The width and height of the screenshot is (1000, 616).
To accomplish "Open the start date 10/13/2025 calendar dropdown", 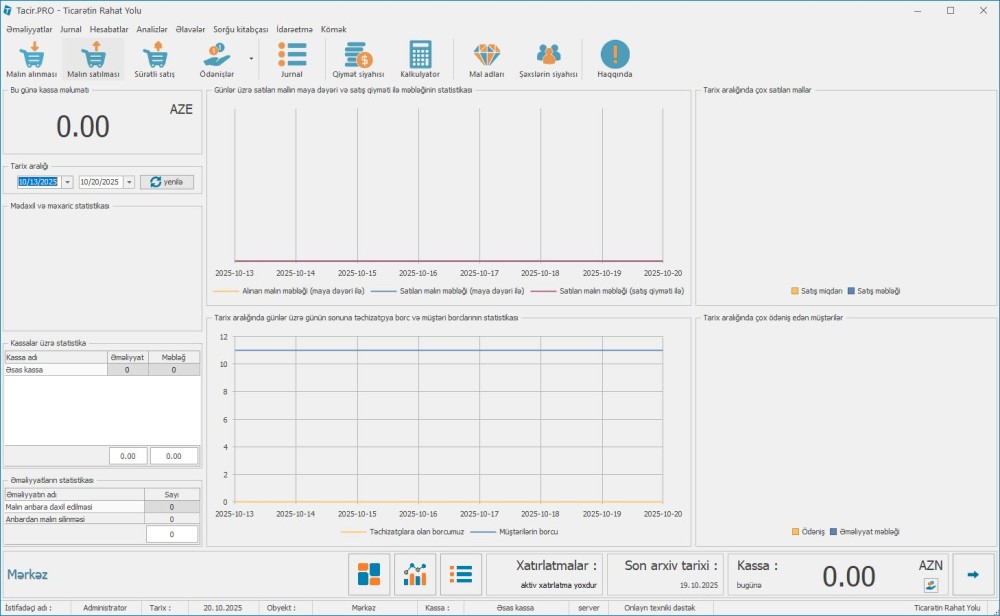I will point(67,182).
